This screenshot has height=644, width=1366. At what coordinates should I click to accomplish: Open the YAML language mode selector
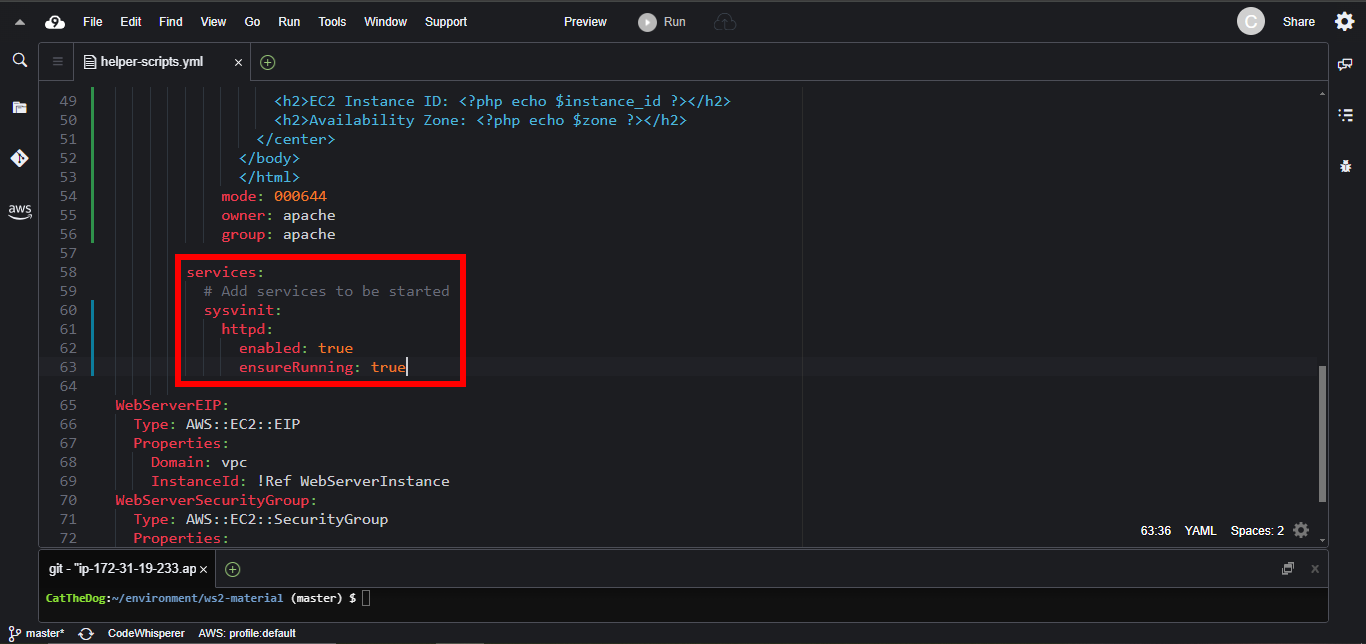(1200, 531)
